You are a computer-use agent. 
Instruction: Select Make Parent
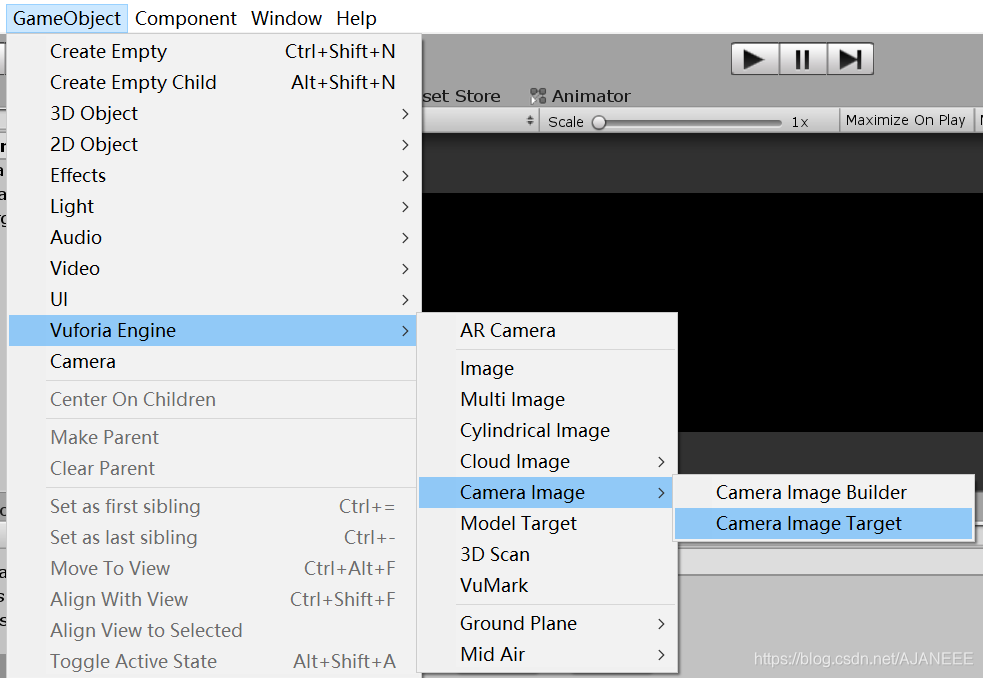(213, 437)
